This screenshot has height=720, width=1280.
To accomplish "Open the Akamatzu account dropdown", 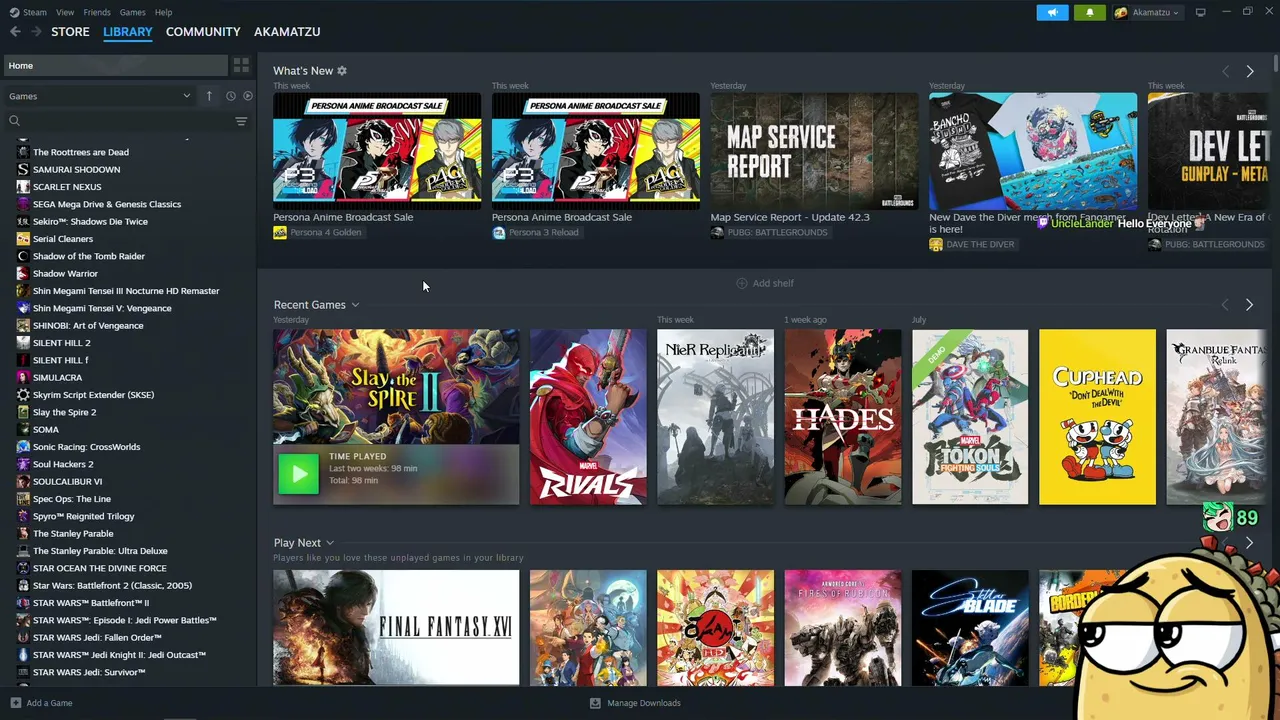I will tap(1146, 12).
